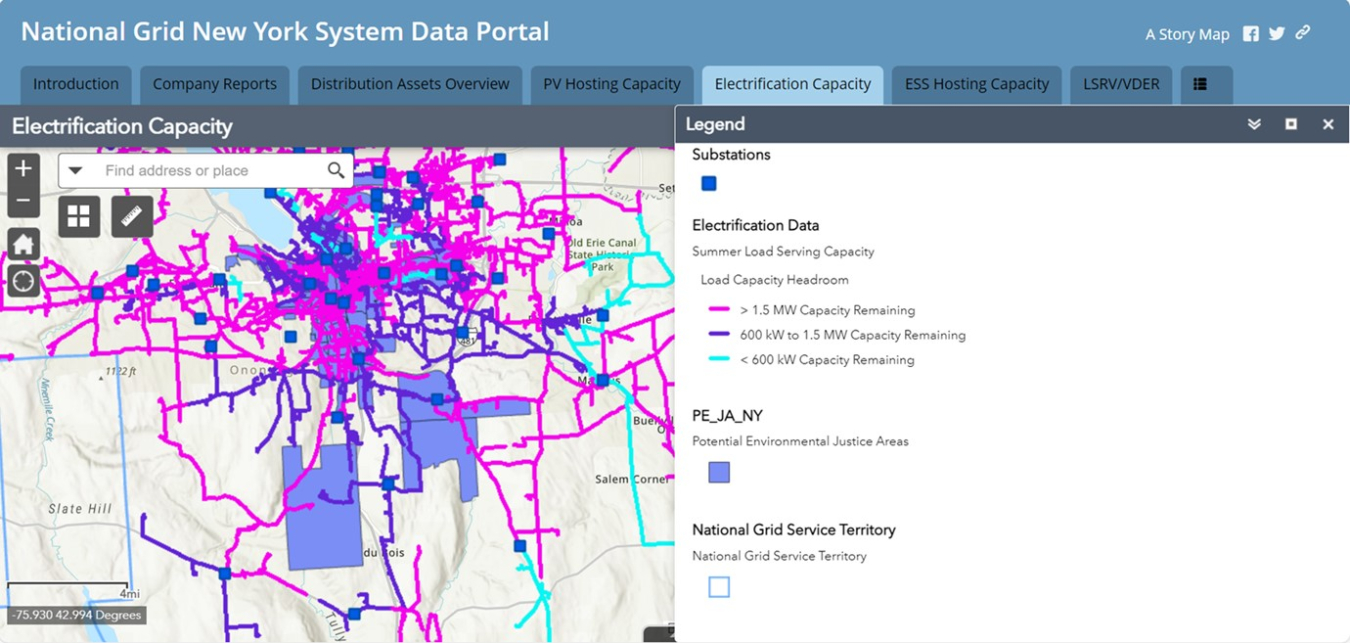Zoom in on the map

coord(24,169)
